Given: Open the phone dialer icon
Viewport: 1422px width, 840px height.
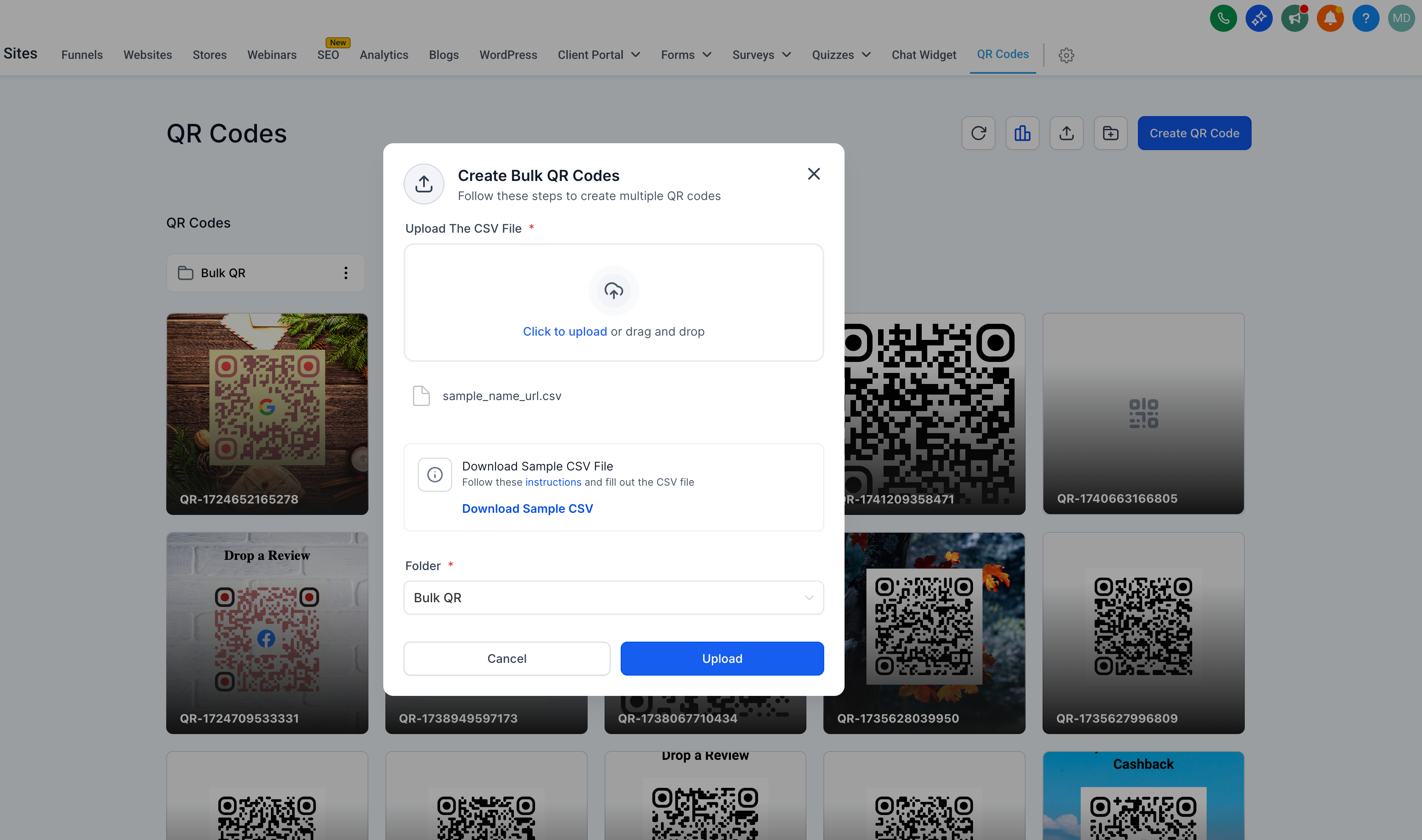Looking at the screenshot, I should click(x=1223, y=19).
